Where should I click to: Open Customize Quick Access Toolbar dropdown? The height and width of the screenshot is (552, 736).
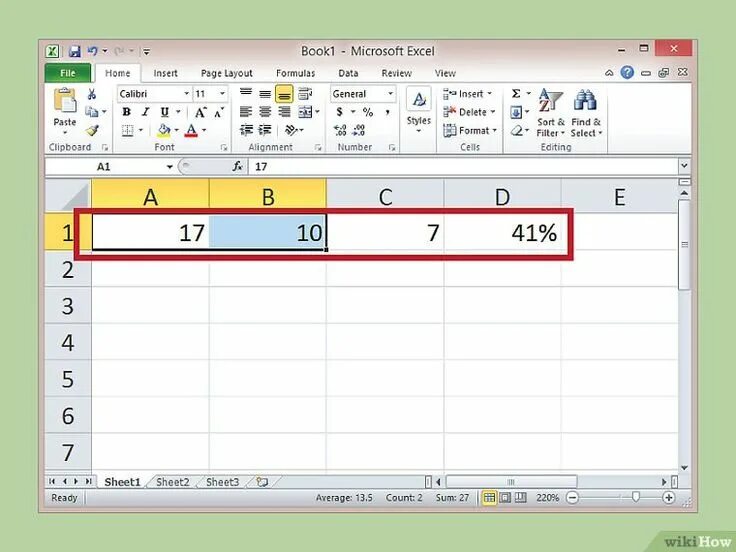(146, 51)
